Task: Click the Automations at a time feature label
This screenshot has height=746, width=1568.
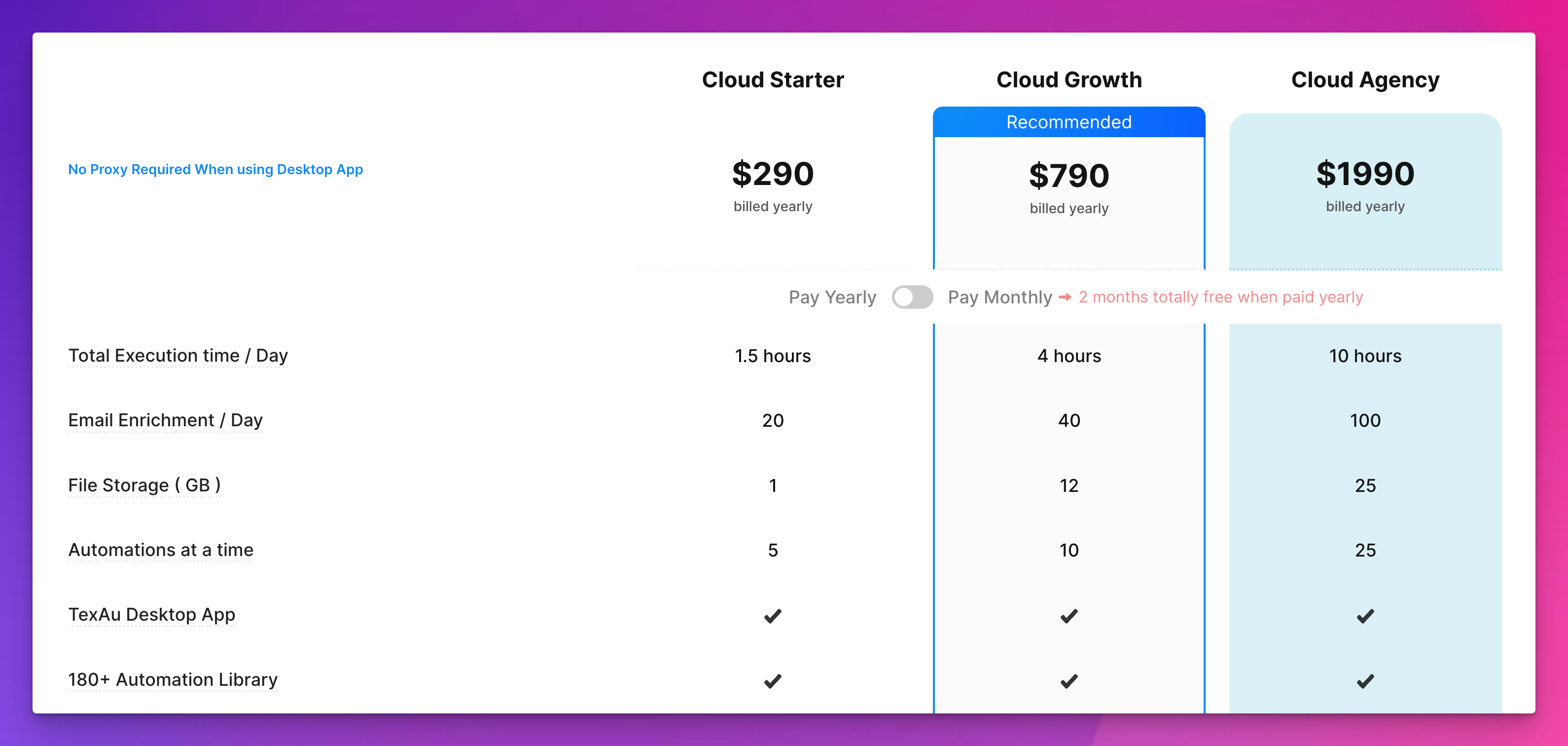Action: pyautogui.click(x=161, y=550)
